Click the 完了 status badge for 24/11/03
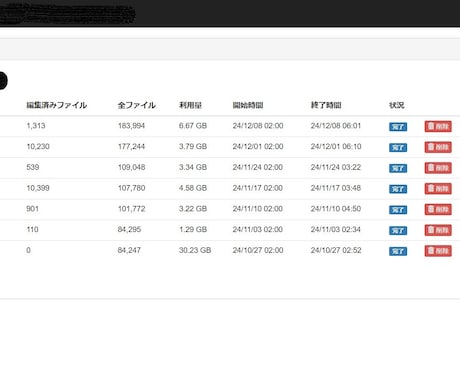The height and width of the screenshot is (380, 460). point(398,230)
